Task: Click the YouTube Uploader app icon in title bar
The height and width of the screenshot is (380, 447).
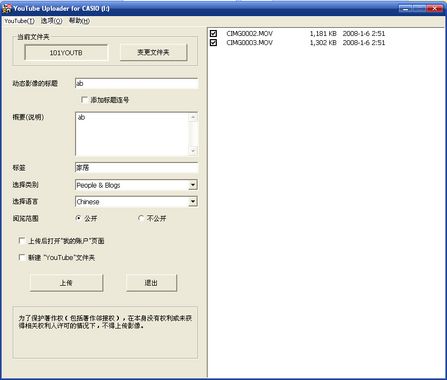Action: click(x=6, y=8)
